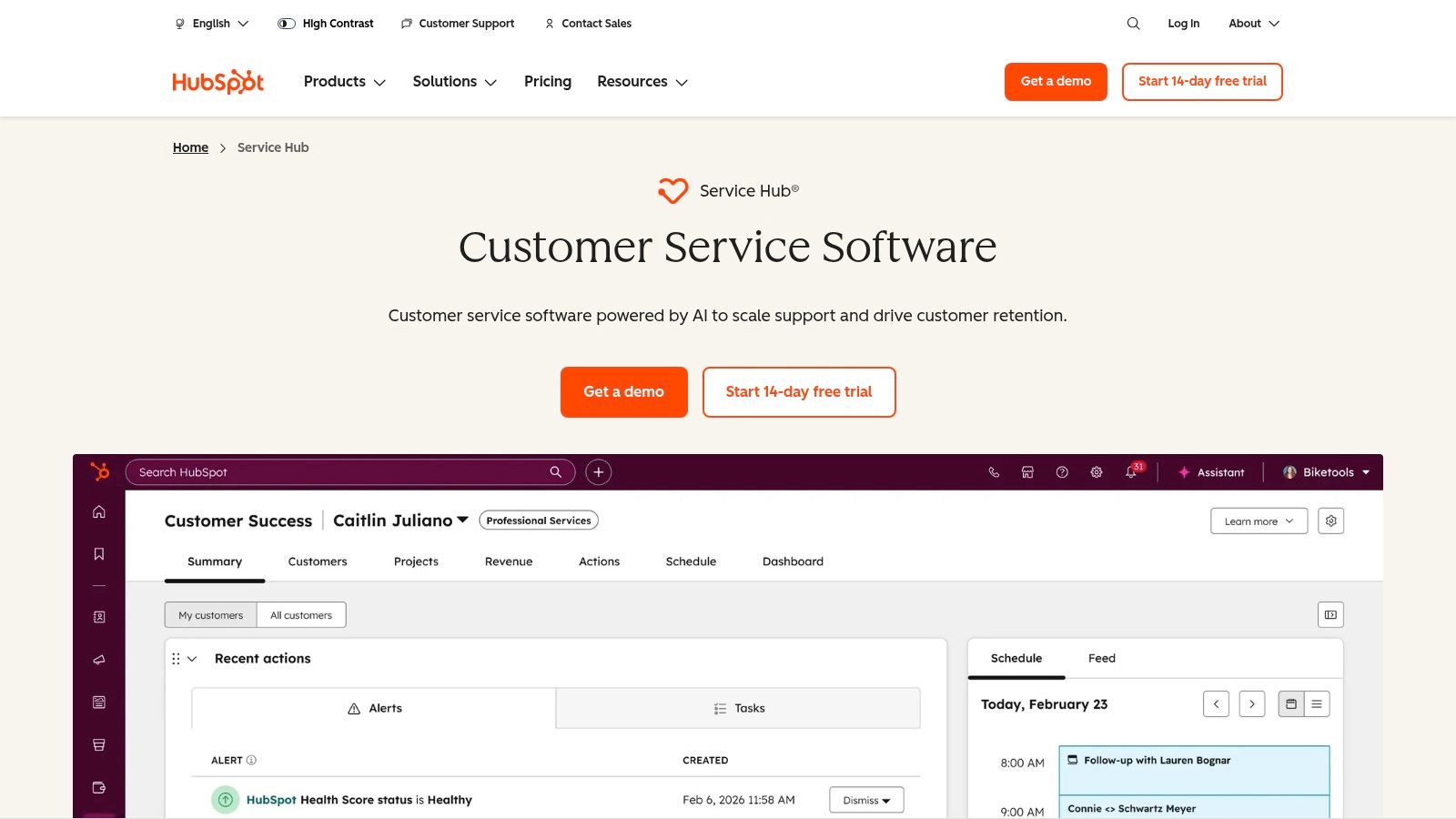Click the panel layout icon above the Schedule card
1456x819 pixels.
[1330, 615]
